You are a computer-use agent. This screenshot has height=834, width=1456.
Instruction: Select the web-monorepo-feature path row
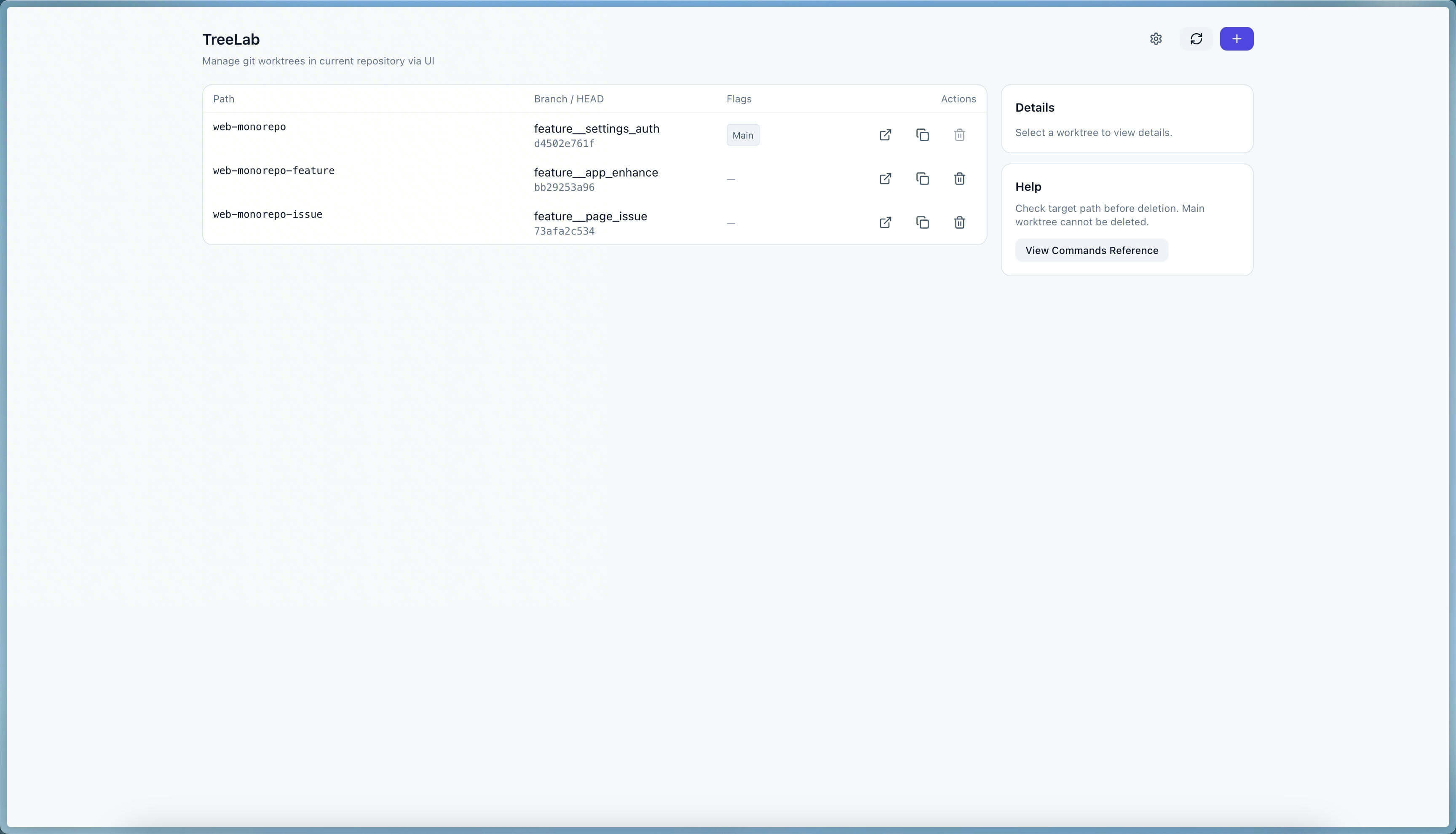tap(274, 171)
